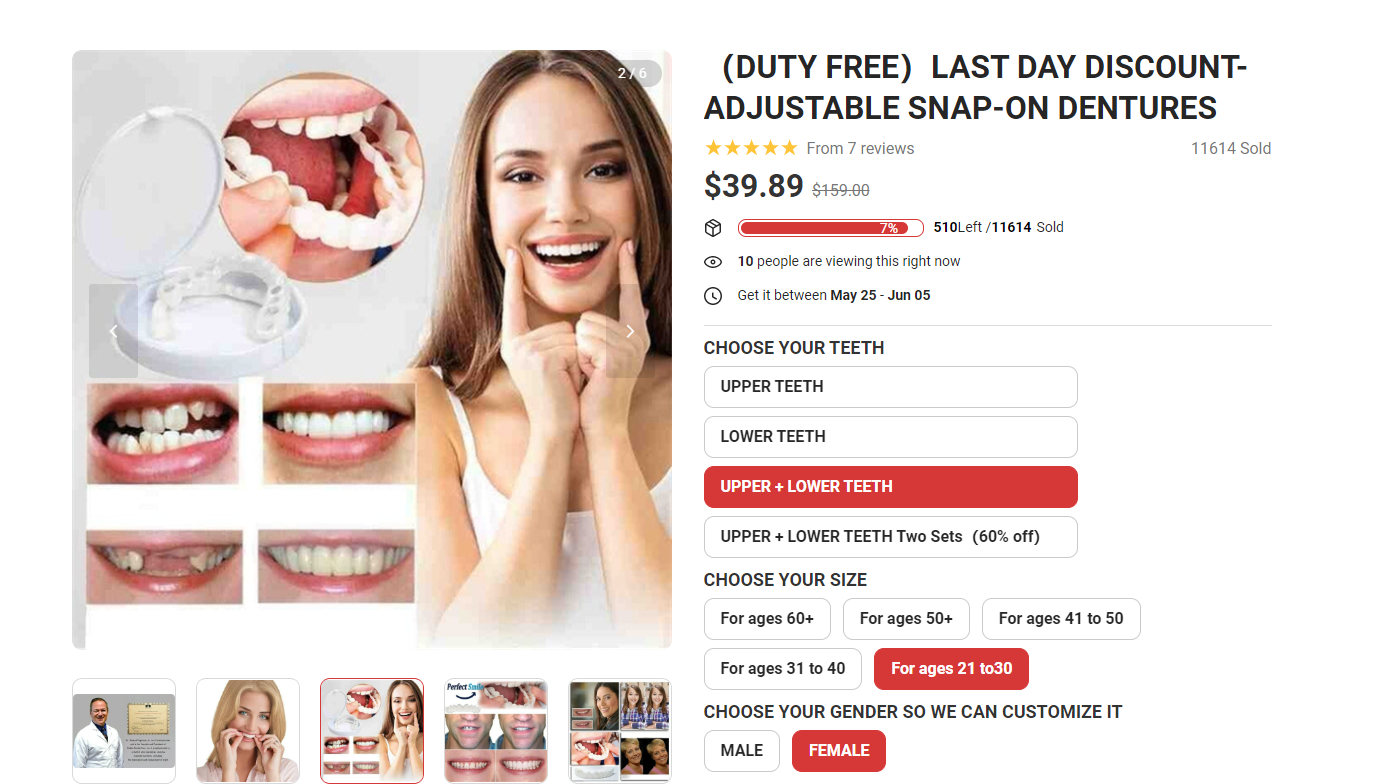Click the clock delivery icon
The height and width of the screenshot is (784, 1383).
713,296
